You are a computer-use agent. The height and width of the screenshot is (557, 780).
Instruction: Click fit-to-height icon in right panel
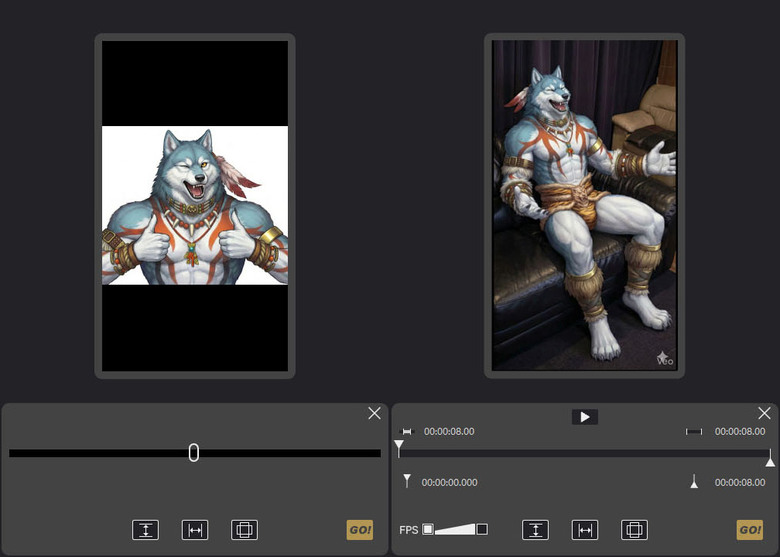pyautogui.click(x=536, y=530)
